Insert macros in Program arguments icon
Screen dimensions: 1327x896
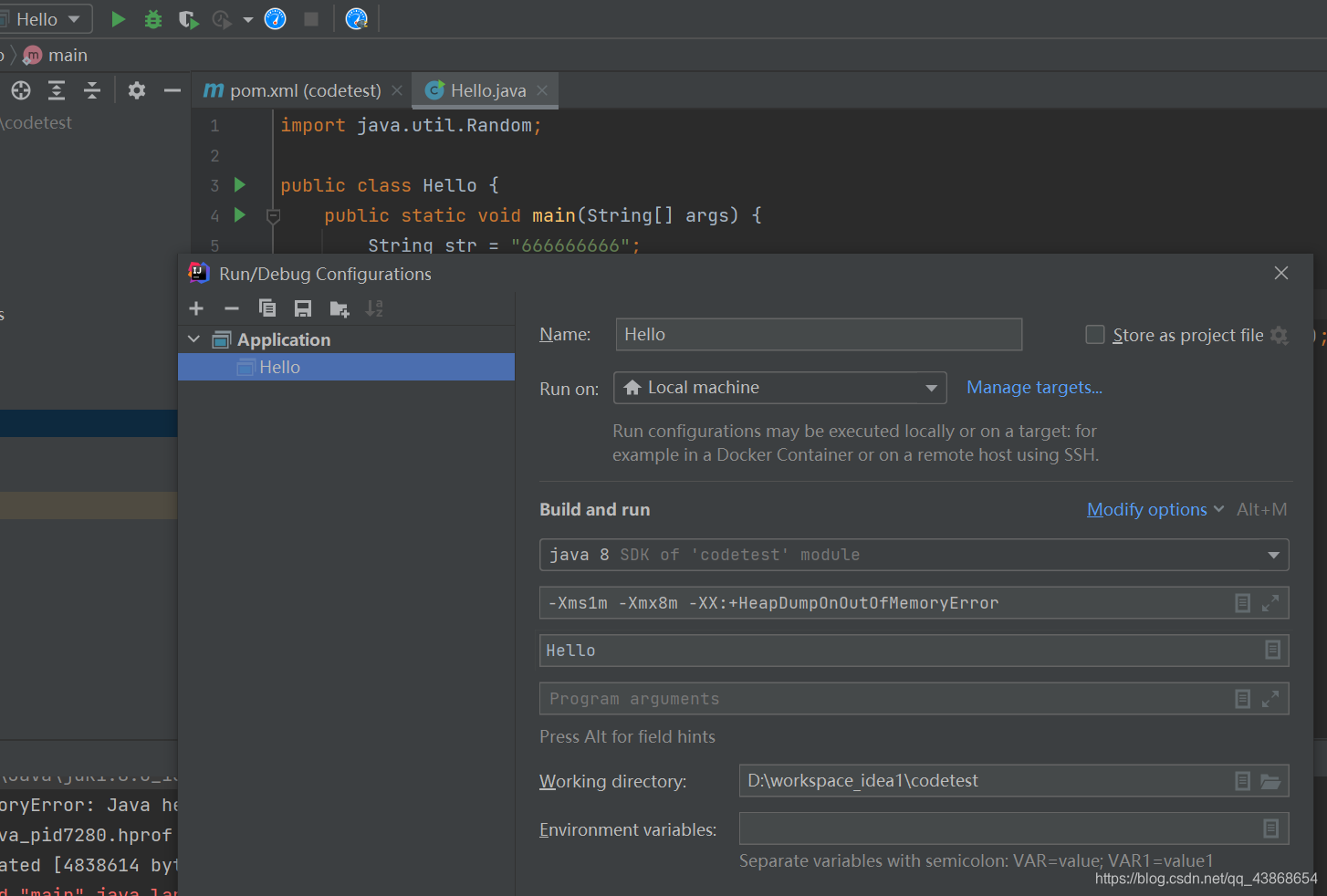(x=1242, y=699)
